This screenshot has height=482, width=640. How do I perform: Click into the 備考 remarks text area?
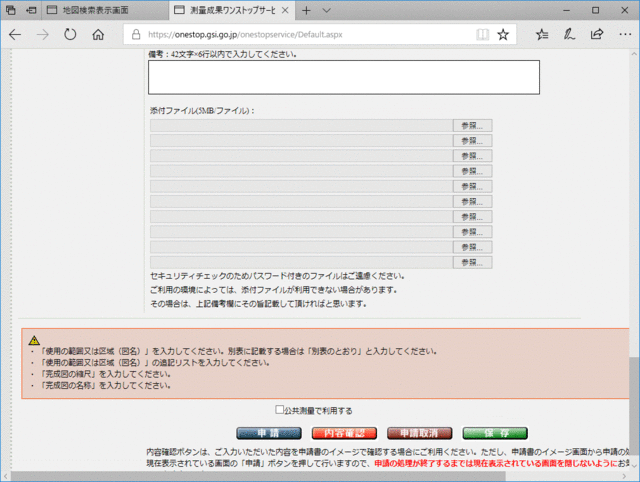344,77
